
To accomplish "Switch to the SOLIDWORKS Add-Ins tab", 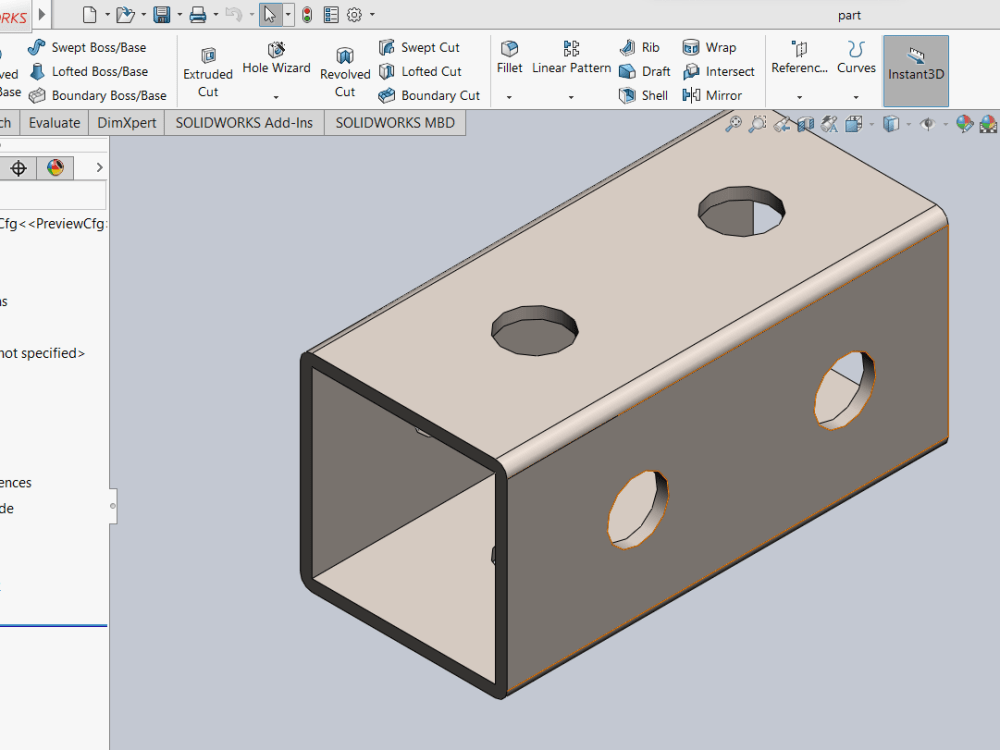I will point(243,122).
